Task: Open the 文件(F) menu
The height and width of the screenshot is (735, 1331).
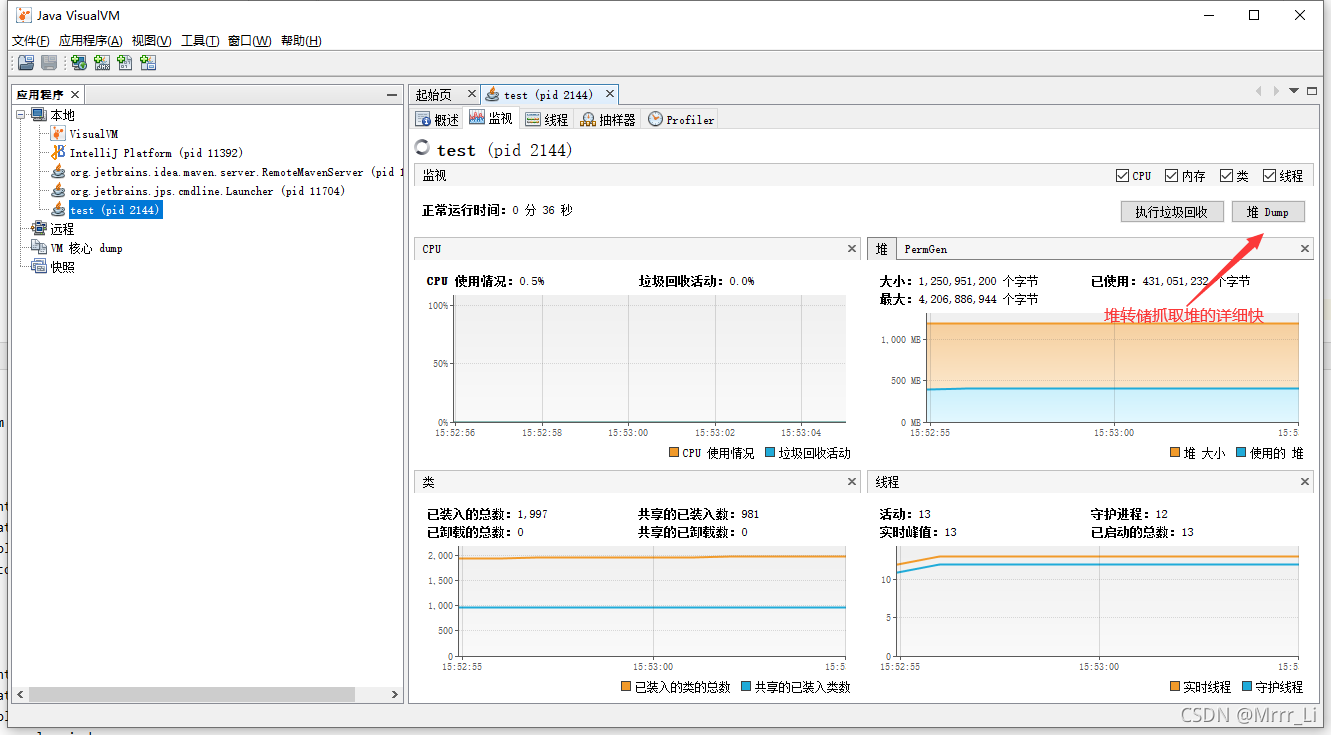Action: (x=31, y=41)
